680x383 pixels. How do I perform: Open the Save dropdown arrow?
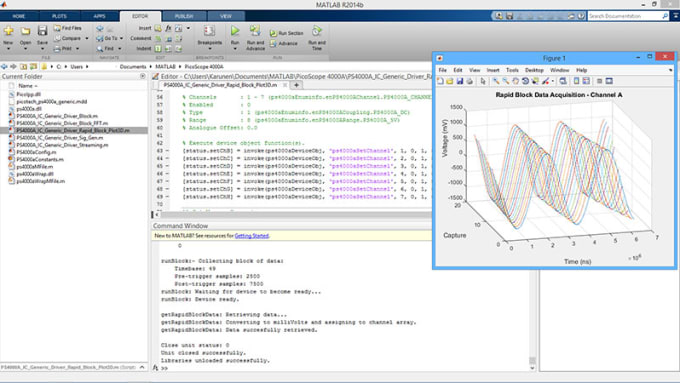42,49
